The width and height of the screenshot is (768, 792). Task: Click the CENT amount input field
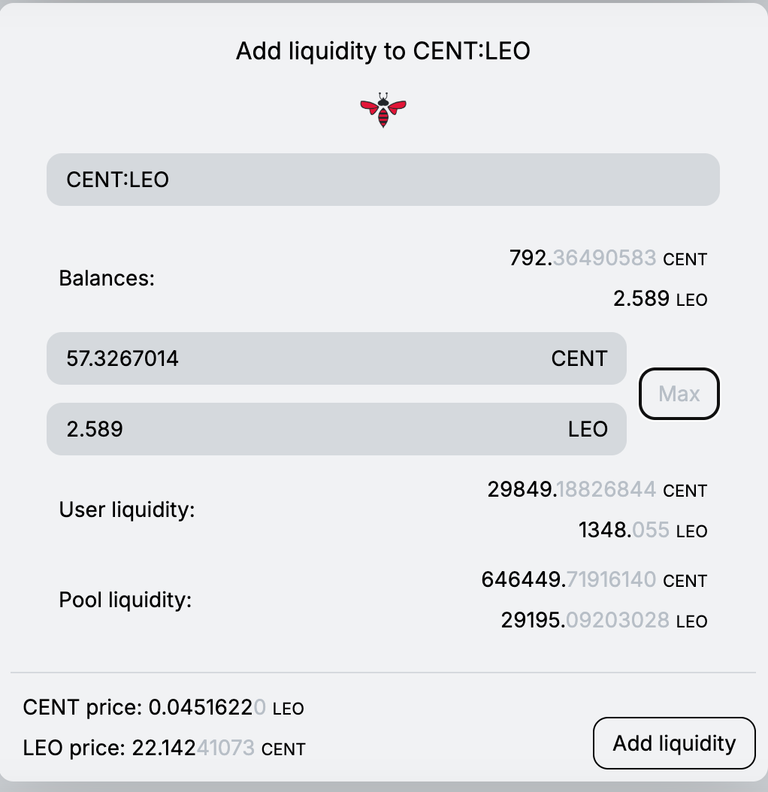pyautogui.click(x=337, y=358)
